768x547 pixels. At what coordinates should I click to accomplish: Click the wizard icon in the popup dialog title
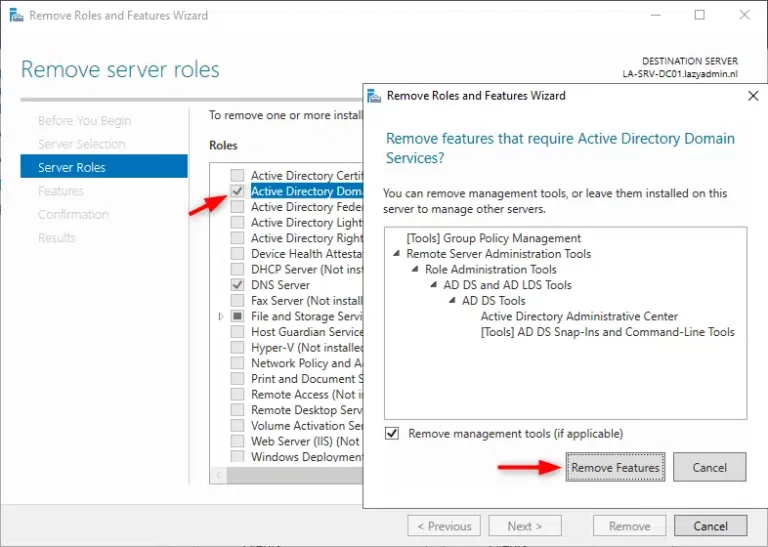pyautogui.click(x=374, y=95)
